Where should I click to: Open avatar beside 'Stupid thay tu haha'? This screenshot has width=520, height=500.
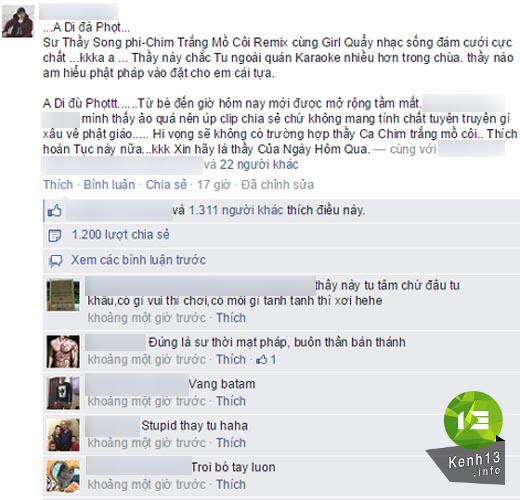63,435
